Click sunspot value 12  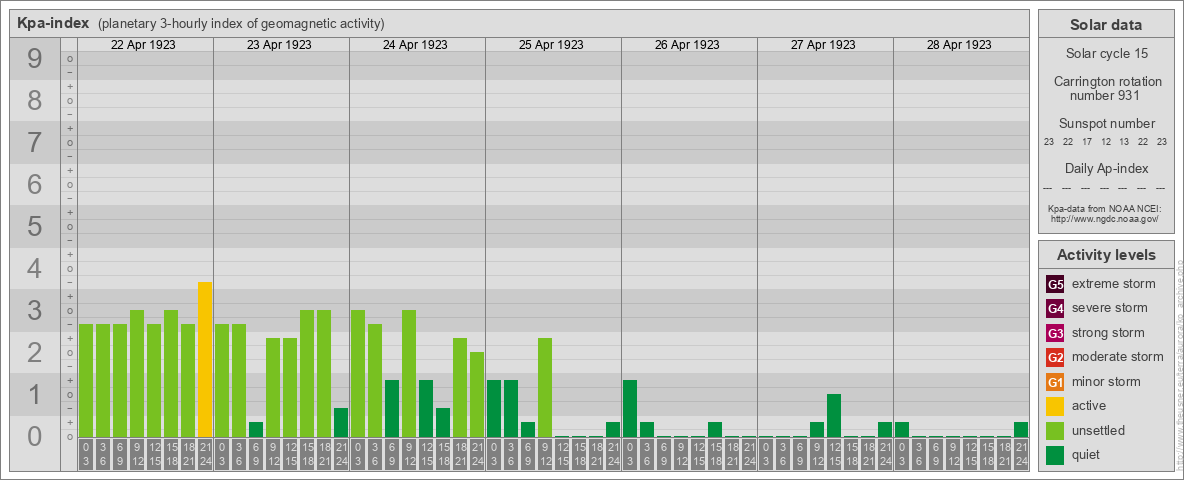pos(1105,142)
